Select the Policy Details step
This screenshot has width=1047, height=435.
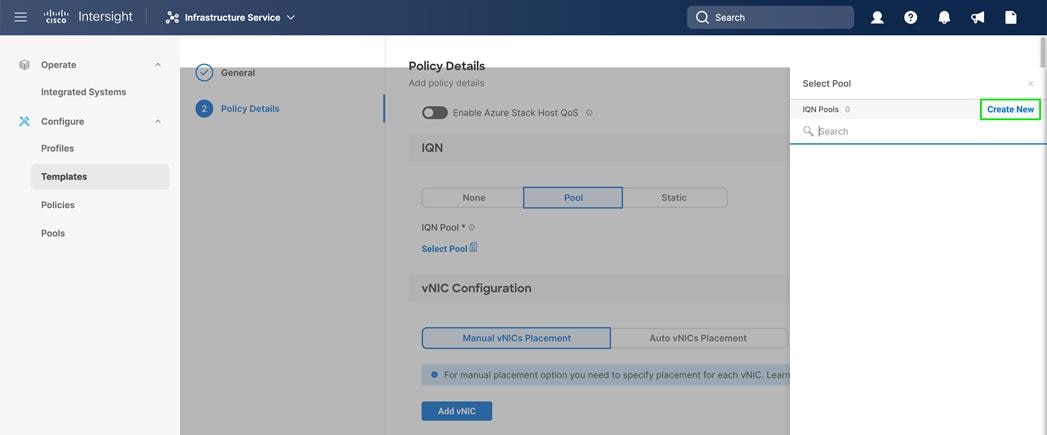[x=250, y=108]
